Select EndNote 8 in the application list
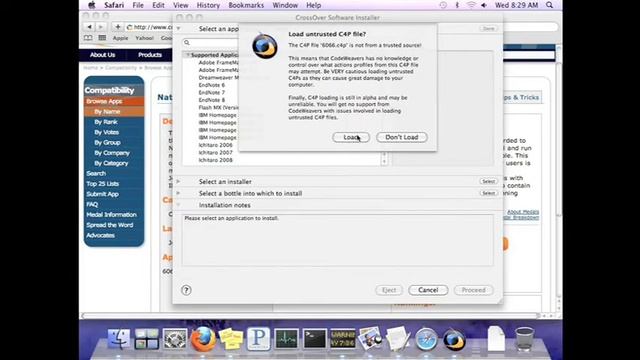 point(211,100)
